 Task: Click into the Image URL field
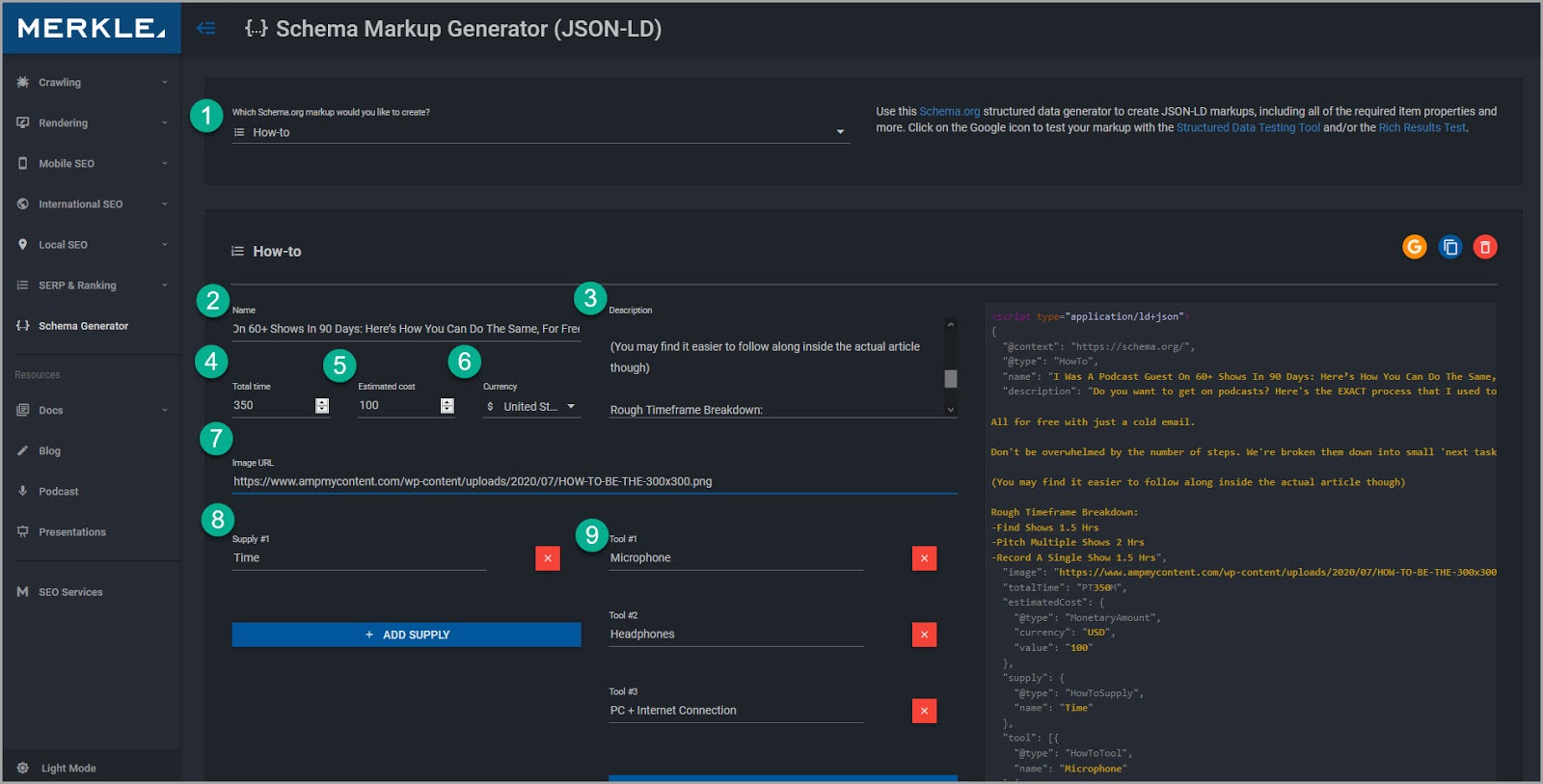coord(593,481)
